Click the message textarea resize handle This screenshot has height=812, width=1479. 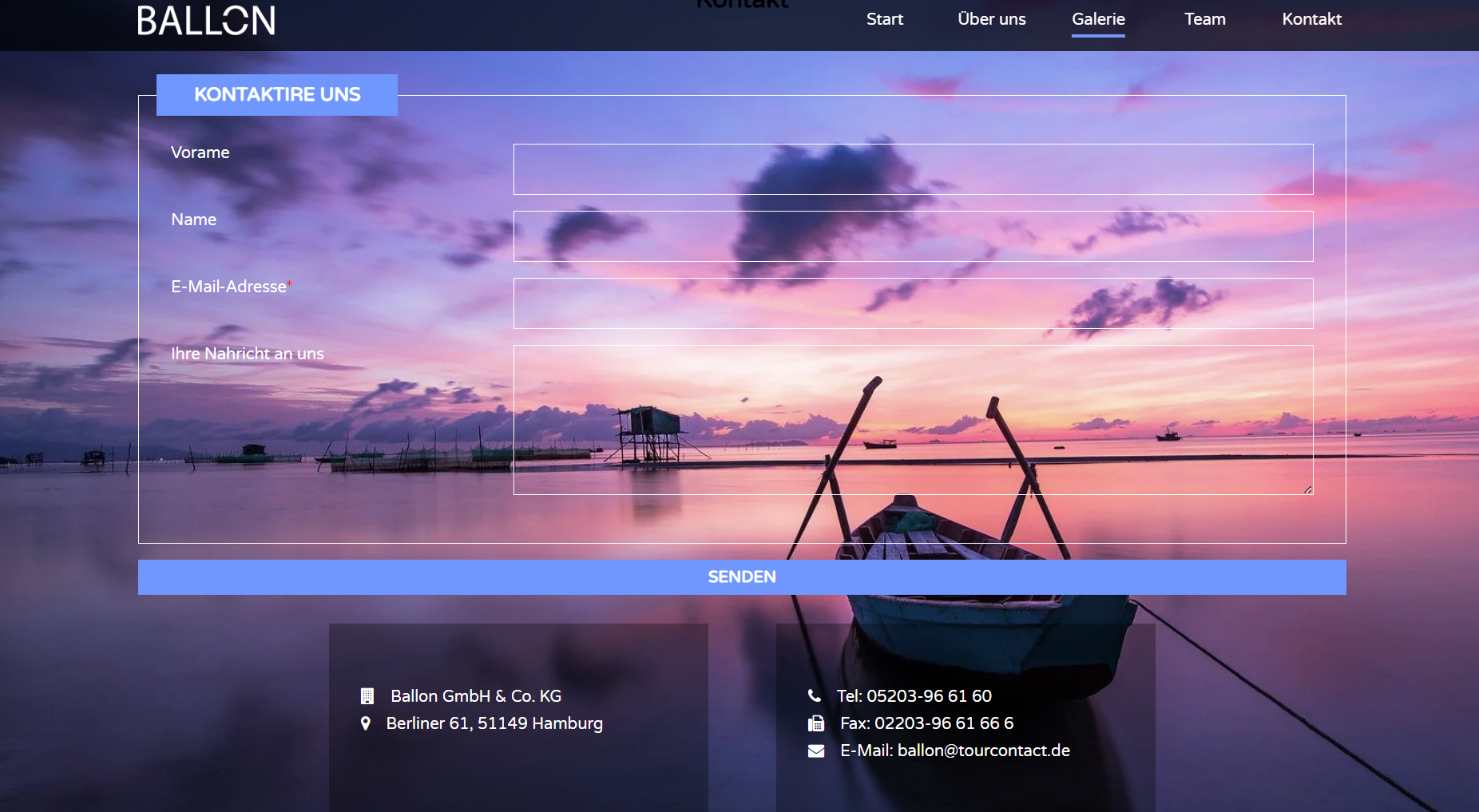point(1308,490)
